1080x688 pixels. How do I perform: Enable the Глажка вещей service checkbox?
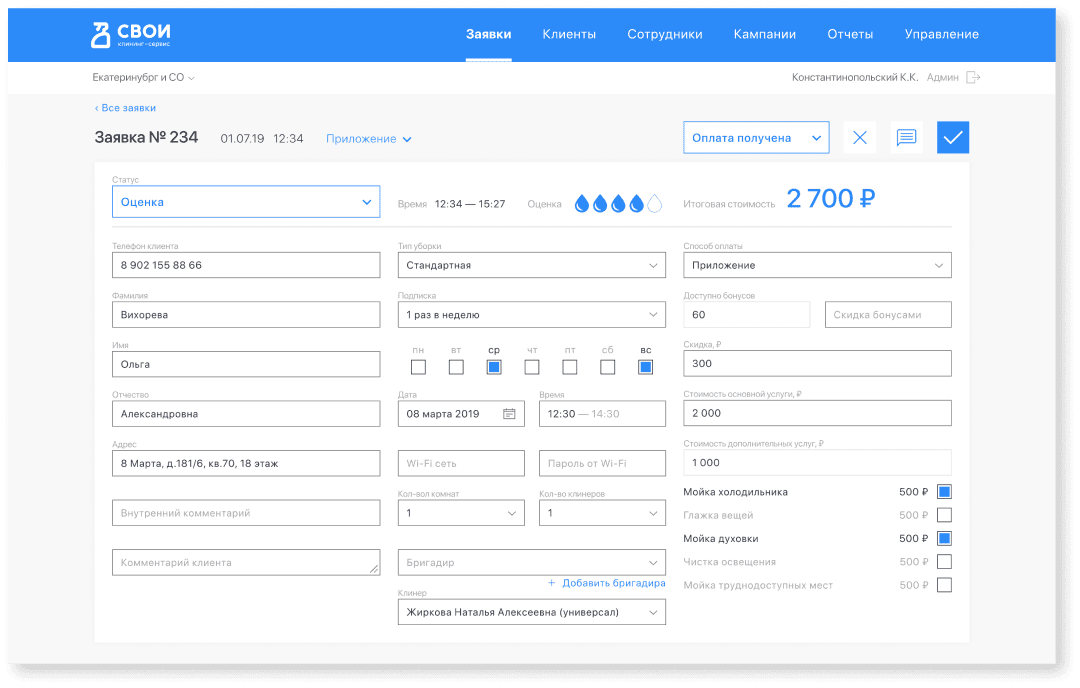pos(944,515)
